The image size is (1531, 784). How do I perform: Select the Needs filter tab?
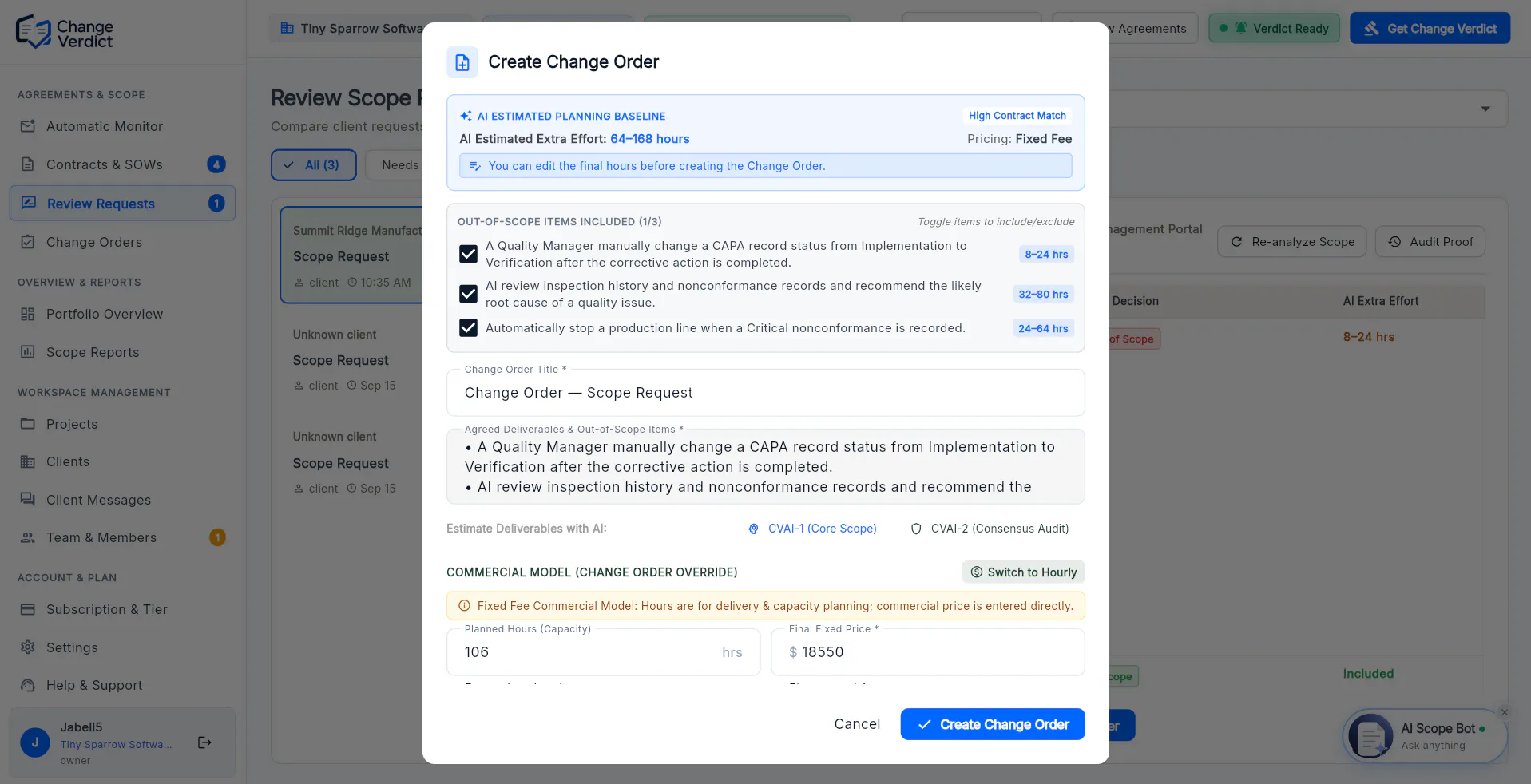395,165
